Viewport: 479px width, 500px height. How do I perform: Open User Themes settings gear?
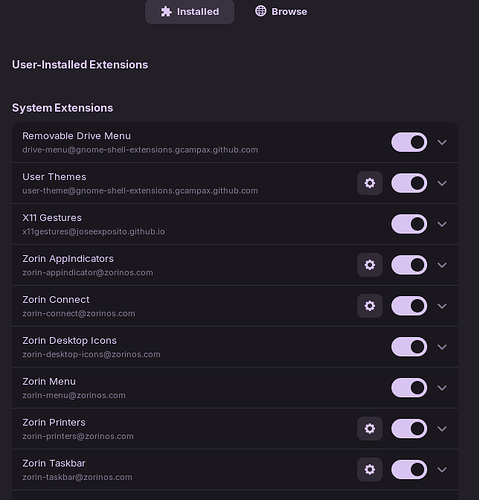[370, 183]
